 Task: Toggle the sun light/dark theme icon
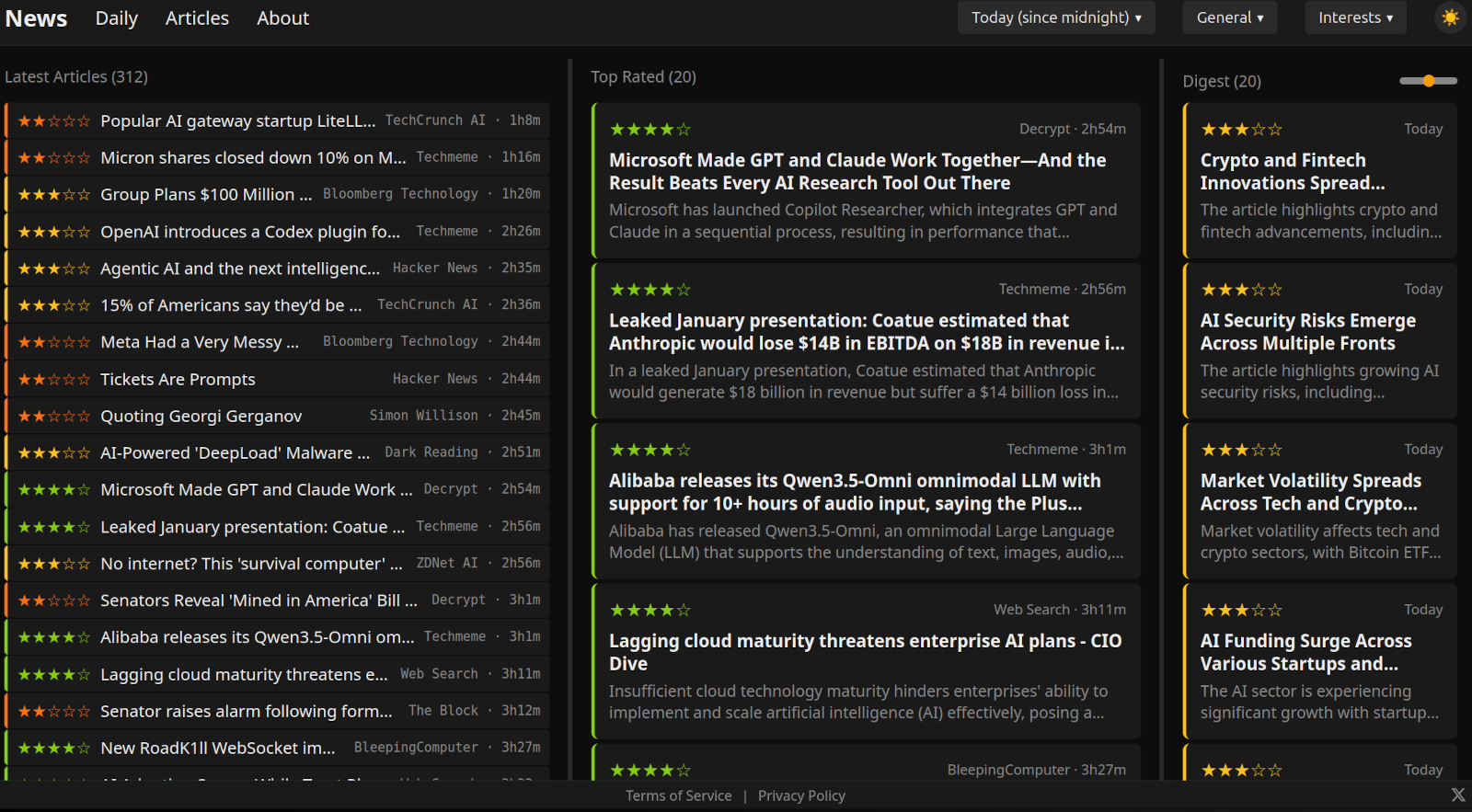1450,17
